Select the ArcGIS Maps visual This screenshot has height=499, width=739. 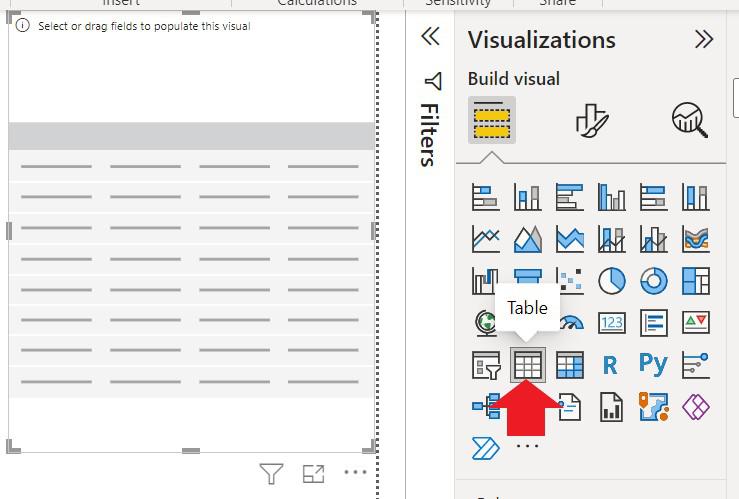click(x=653, y=407)
